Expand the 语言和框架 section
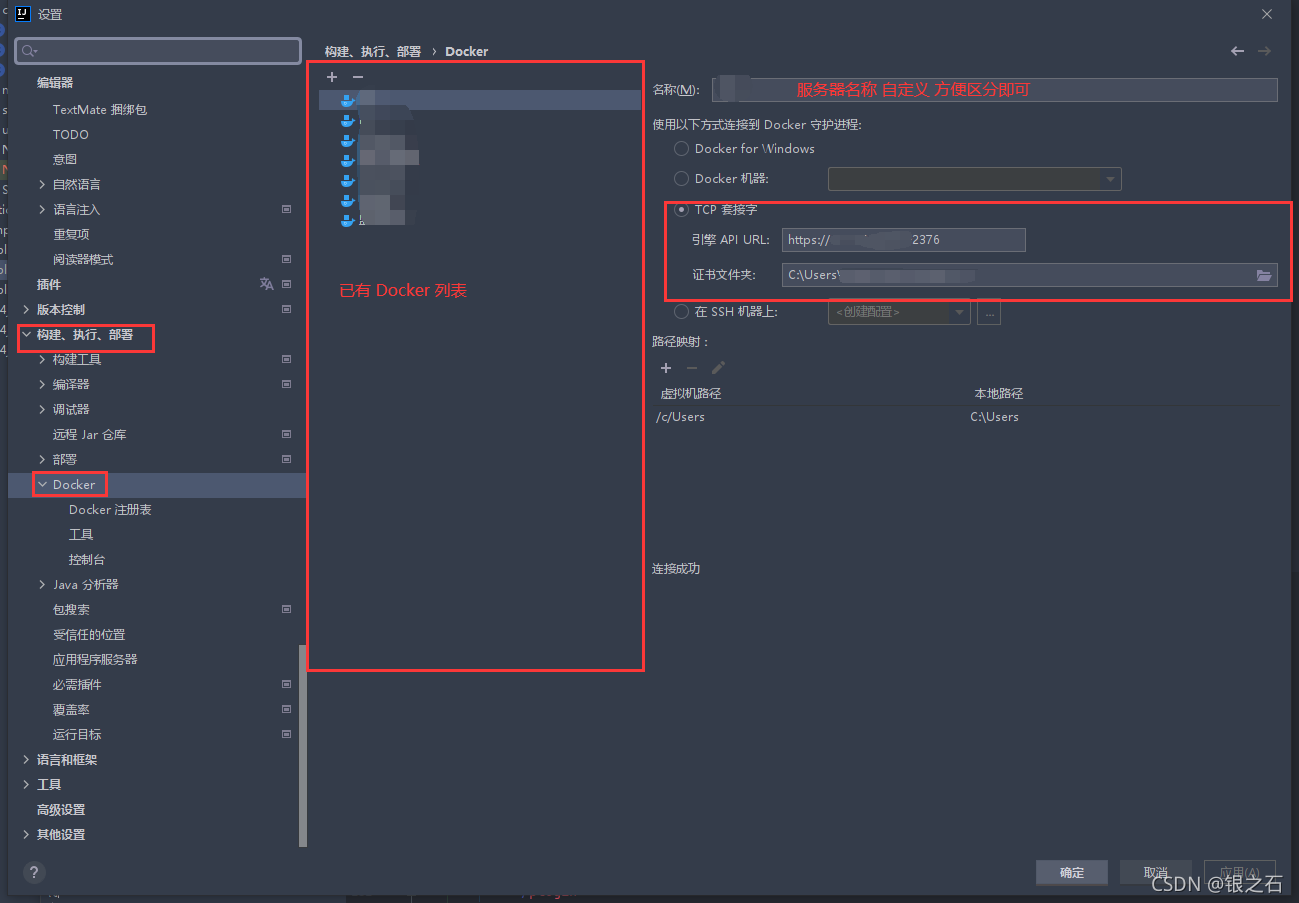The image size is (1299, 903). (x=26, y=760)
